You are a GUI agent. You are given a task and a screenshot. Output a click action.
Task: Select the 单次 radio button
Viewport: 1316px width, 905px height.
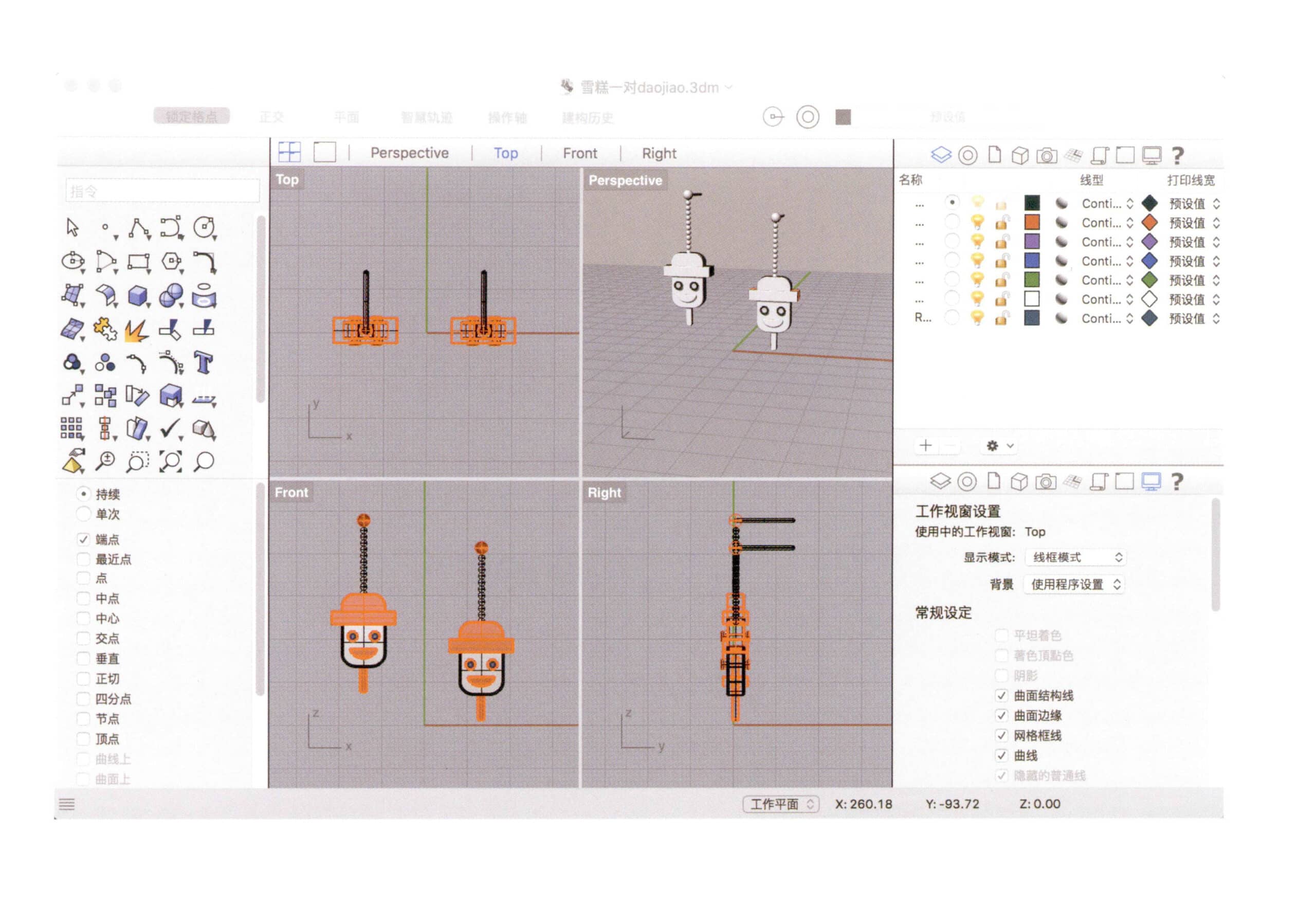[83, 514]
